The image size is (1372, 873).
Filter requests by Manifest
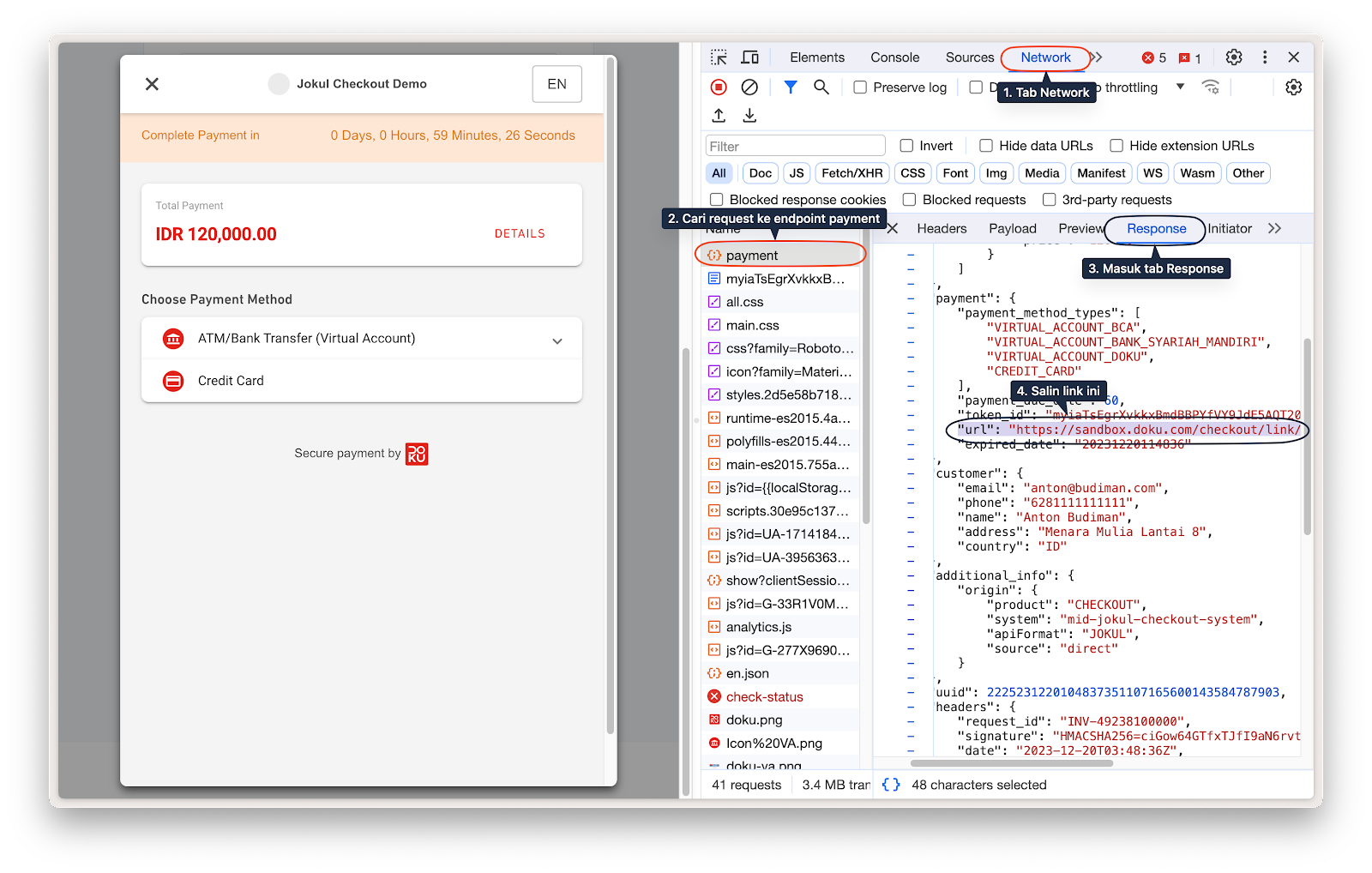[x=1101, y=173]
